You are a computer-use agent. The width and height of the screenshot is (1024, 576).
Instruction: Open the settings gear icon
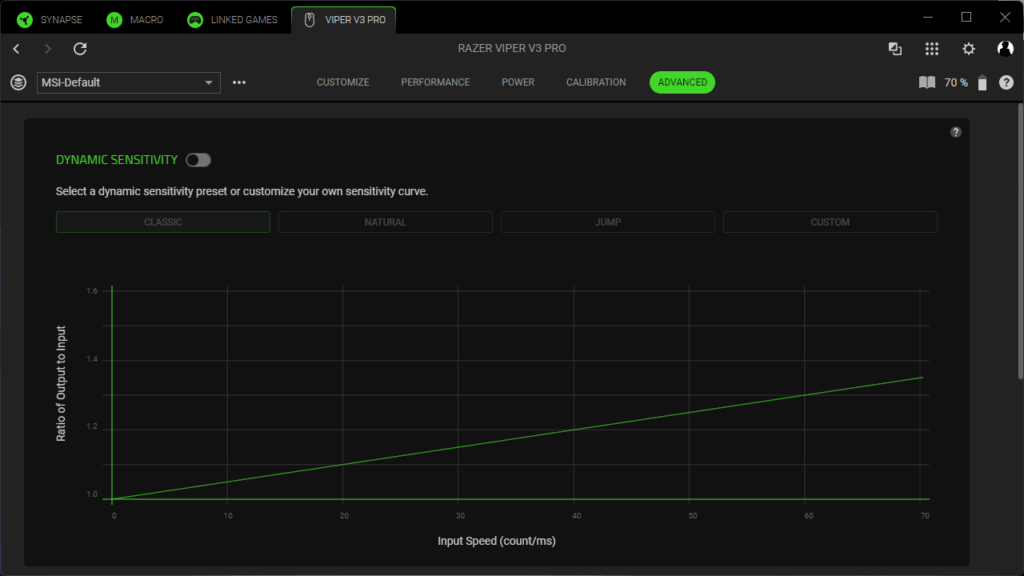pyautogui.click(x=968, y=49)
